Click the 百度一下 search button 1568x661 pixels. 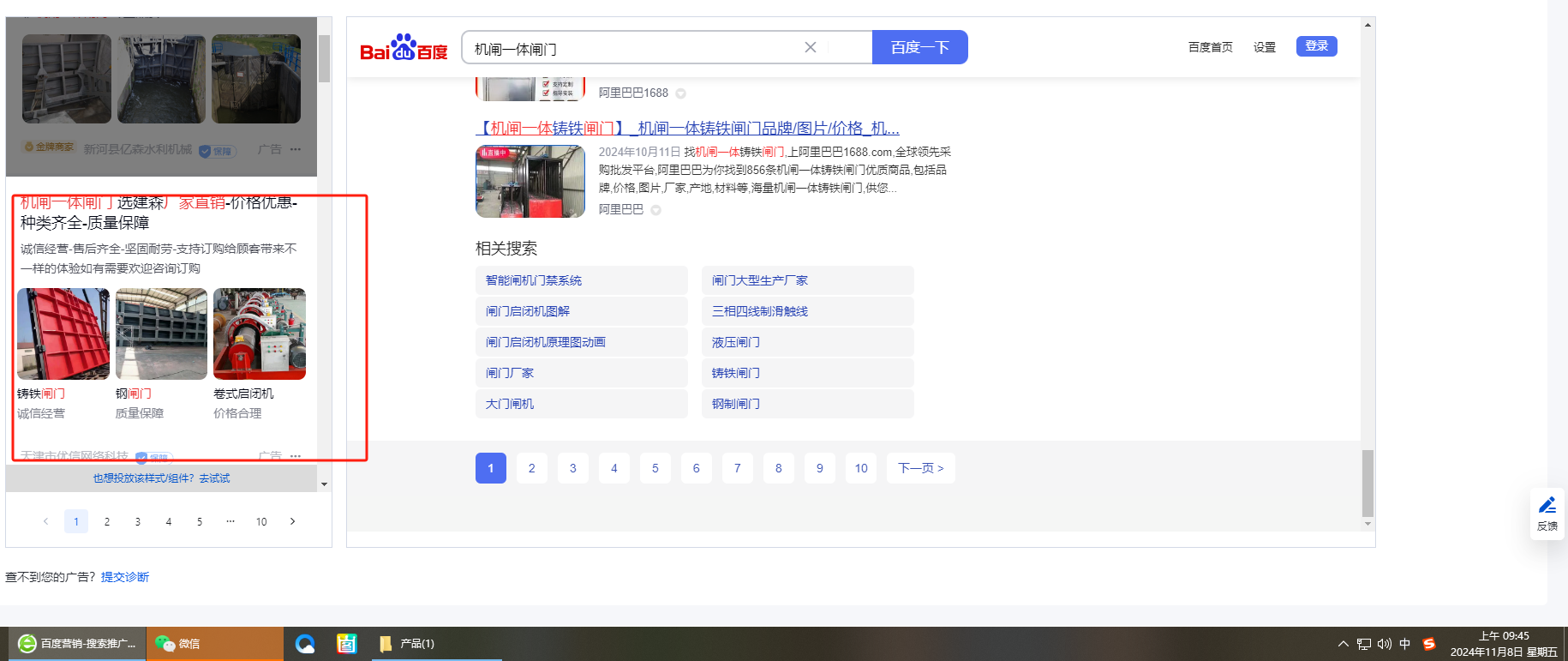coord(919,47)
